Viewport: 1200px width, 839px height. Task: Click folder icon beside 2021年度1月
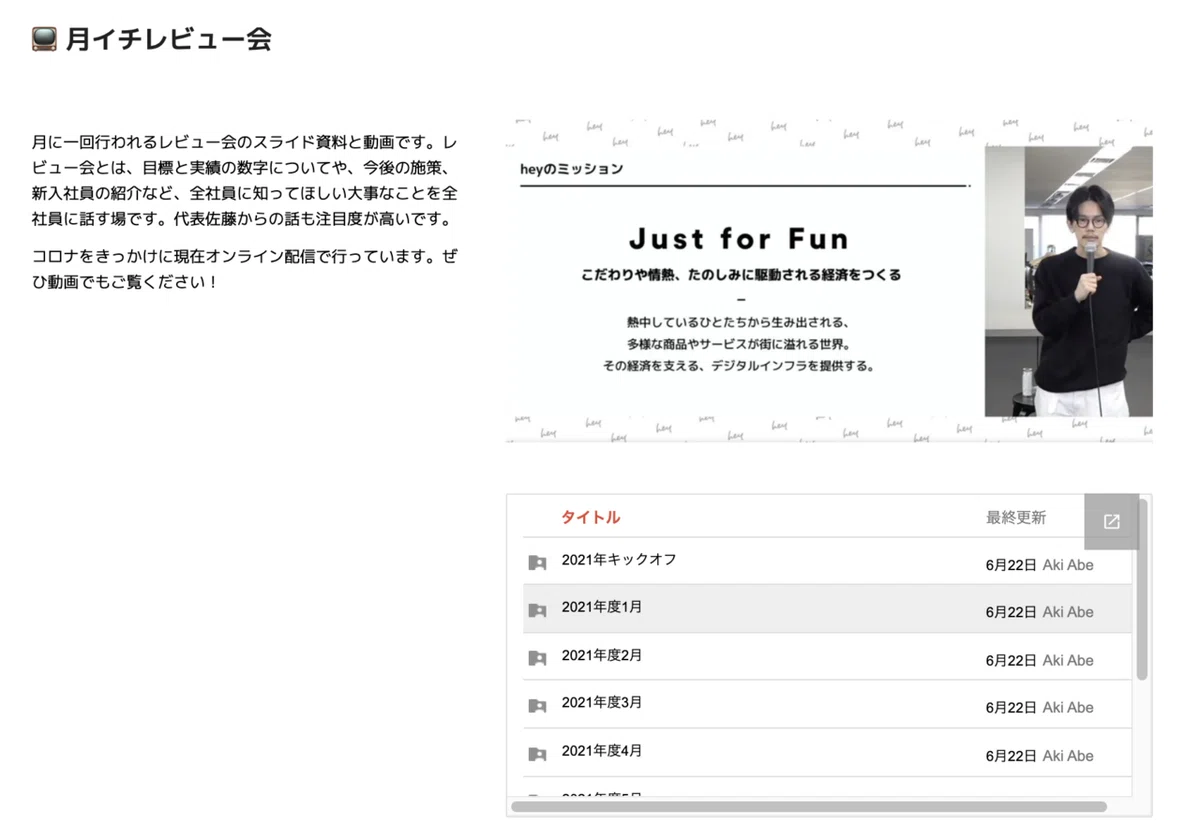click(537, 610)
